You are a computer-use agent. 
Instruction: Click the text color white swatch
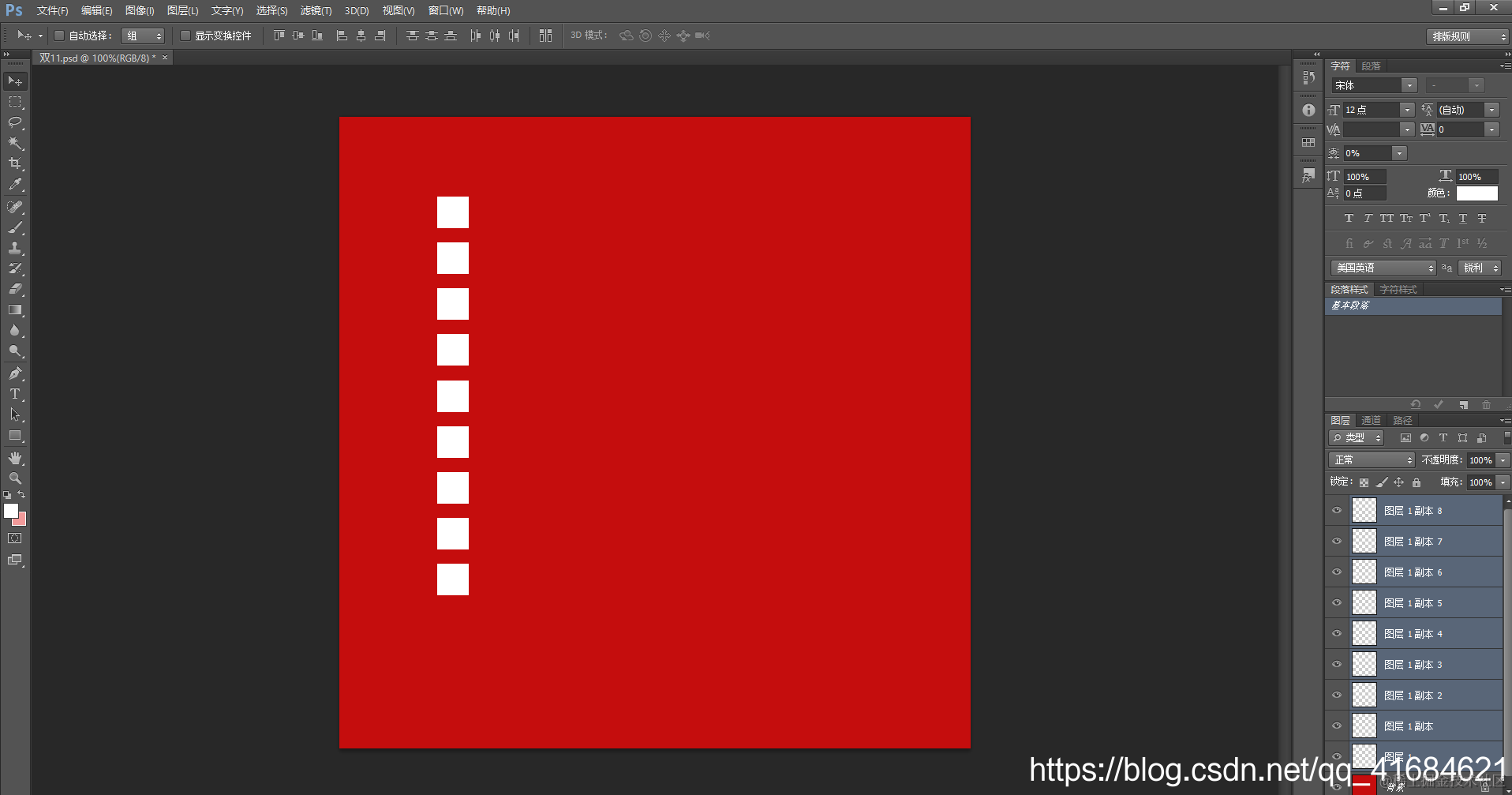[1476, 193]
